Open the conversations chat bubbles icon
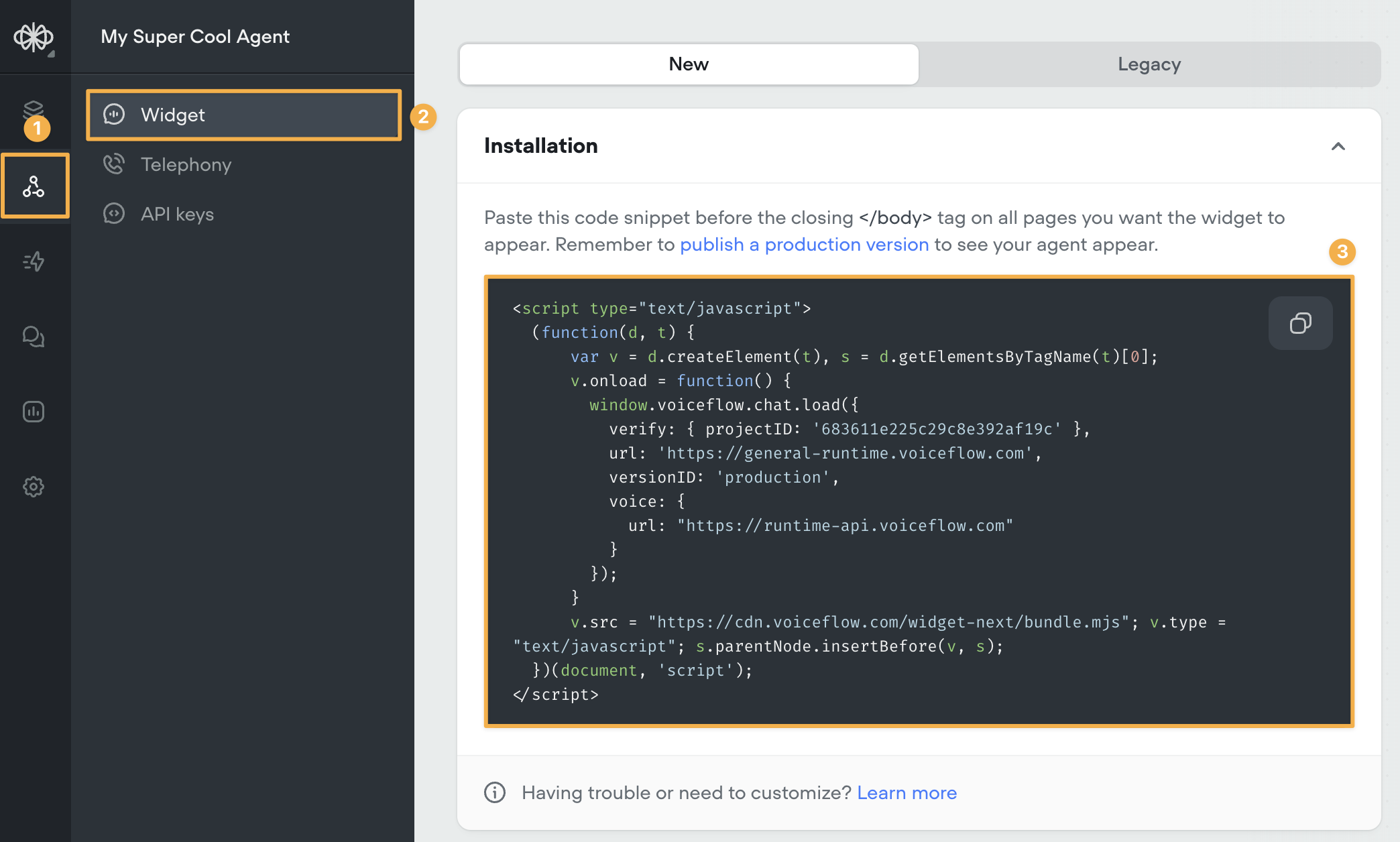This screenshot has width=1400, height=842. [x=34, y=337]
